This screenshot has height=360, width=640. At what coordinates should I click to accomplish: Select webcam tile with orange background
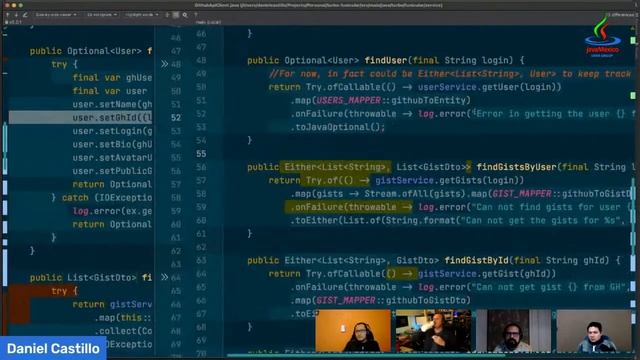[x=353, y=331]
